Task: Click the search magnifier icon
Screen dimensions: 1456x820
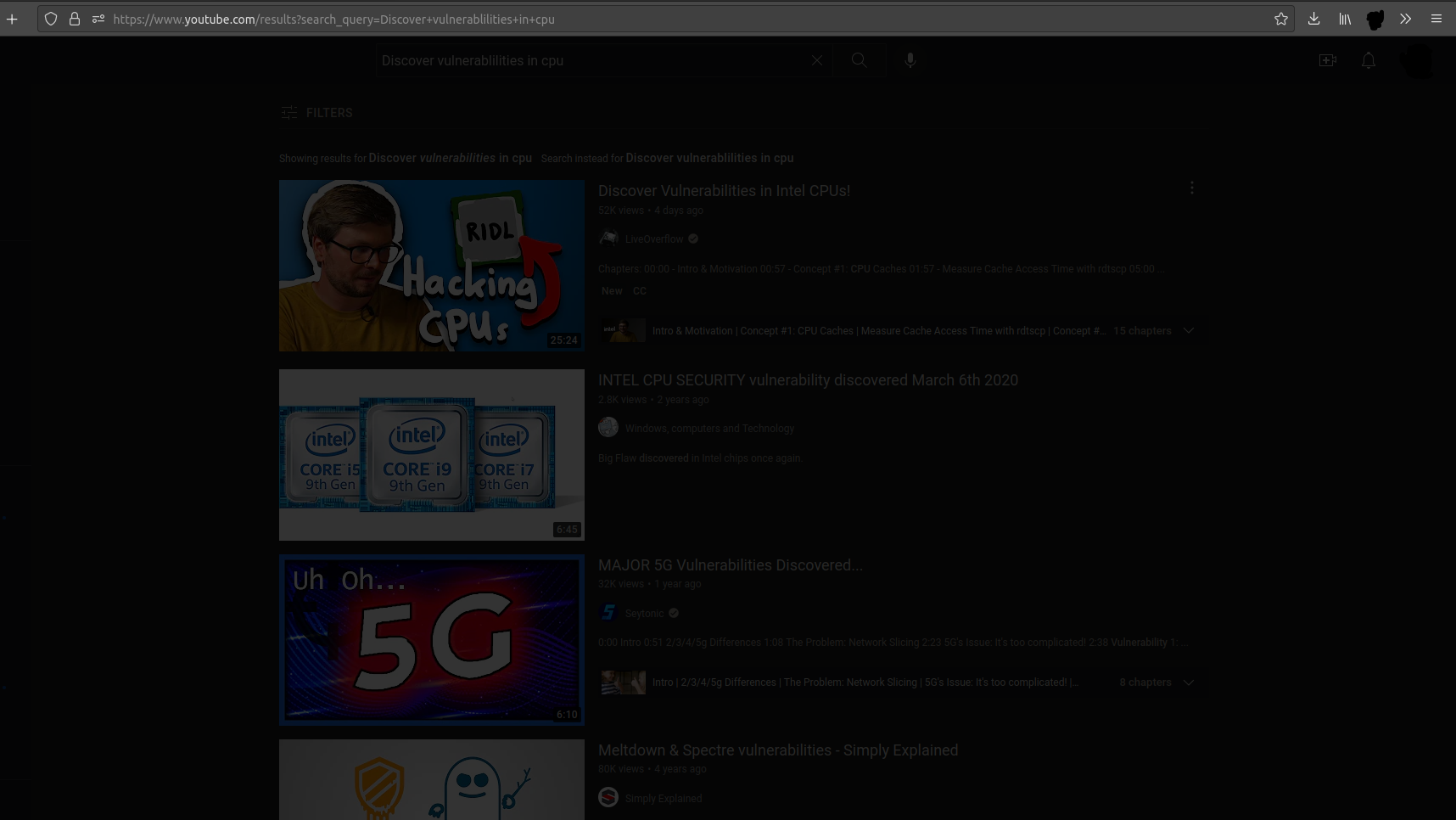Action: point(859,60)
